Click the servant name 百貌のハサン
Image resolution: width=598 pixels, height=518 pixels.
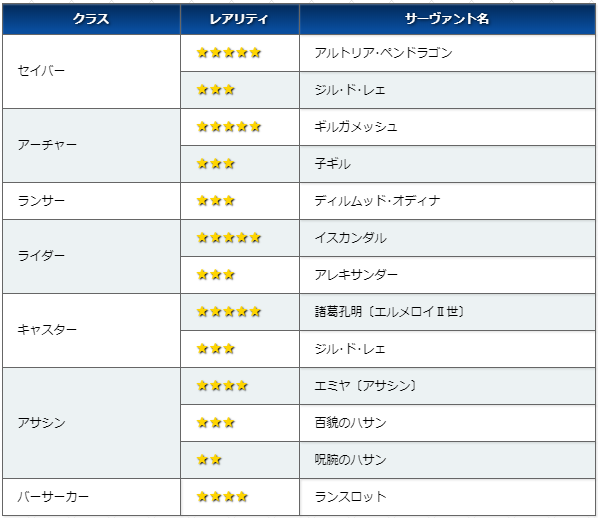[350, 423]
